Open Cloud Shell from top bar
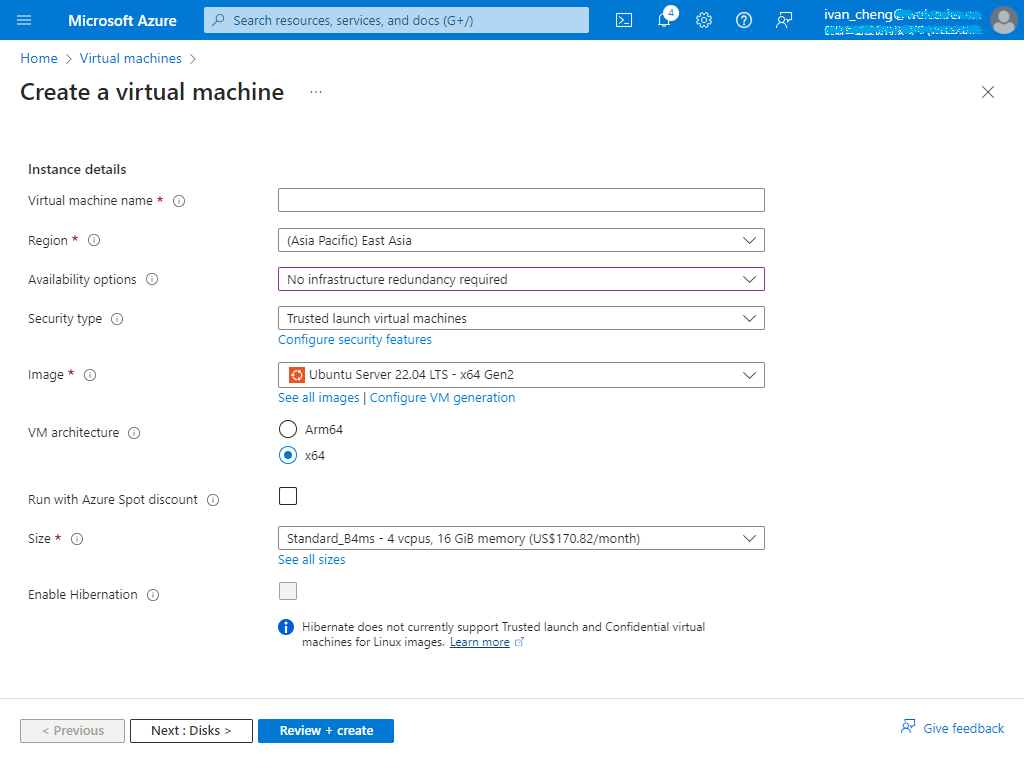This screenshot has height=768, width=1024. (624, 20)
